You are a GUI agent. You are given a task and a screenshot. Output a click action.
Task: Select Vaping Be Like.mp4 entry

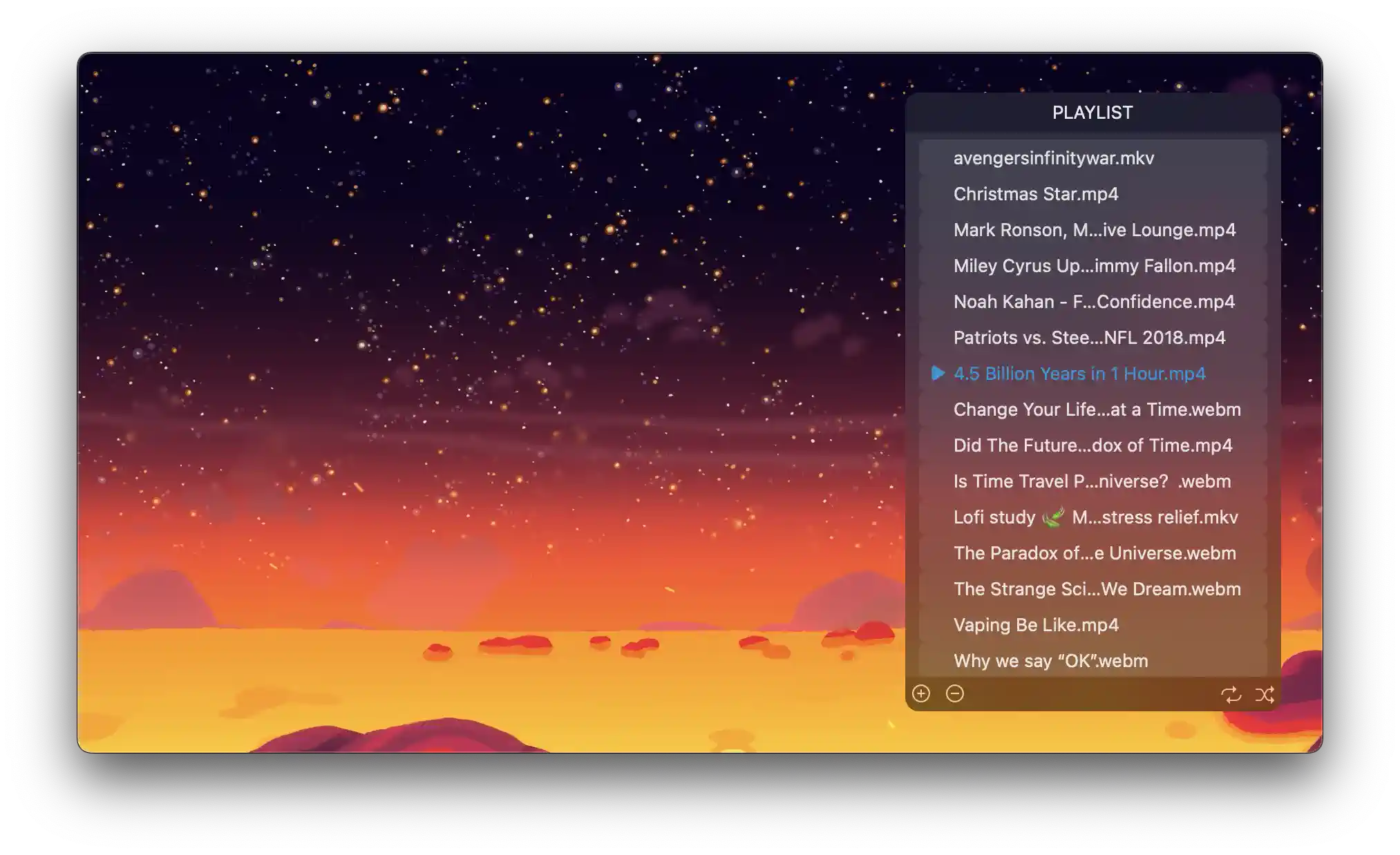(1092, 625)
